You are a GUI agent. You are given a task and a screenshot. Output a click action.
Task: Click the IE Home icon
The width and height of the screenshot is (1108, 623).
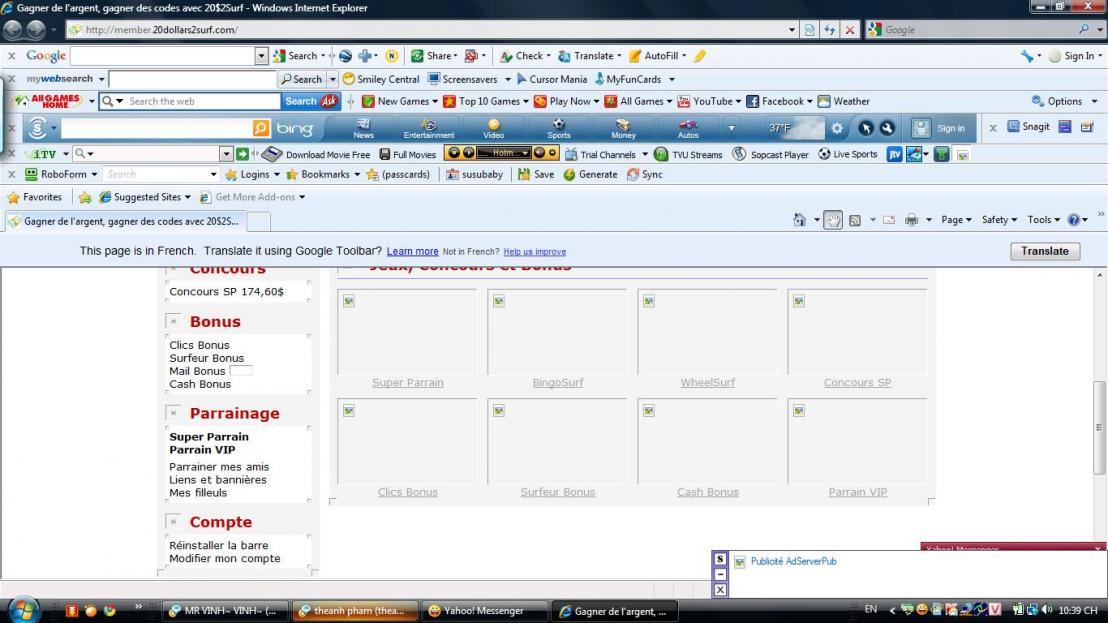coord(799,220)
